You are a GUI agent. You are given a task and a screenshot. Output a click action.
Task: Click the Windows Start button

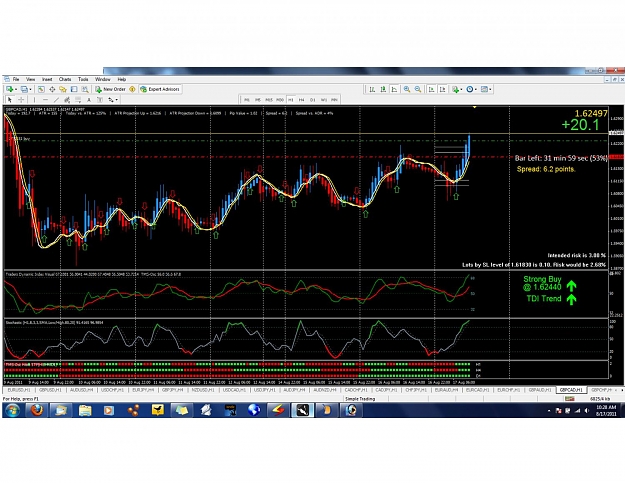click(x=12, y=410)
